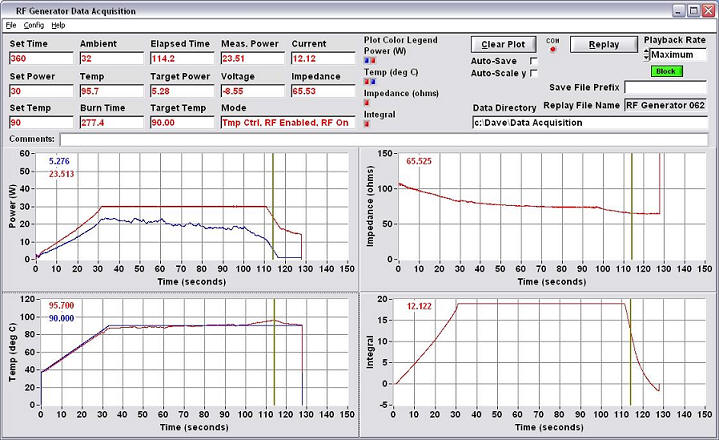
Task: Click the Burn Time field
Action: coord(111,122)
